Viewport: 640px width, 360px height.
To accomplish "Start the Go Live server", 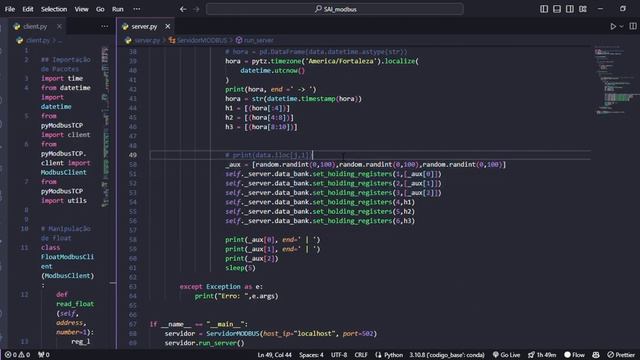I will pyautogui.click(x=506, y=355).
